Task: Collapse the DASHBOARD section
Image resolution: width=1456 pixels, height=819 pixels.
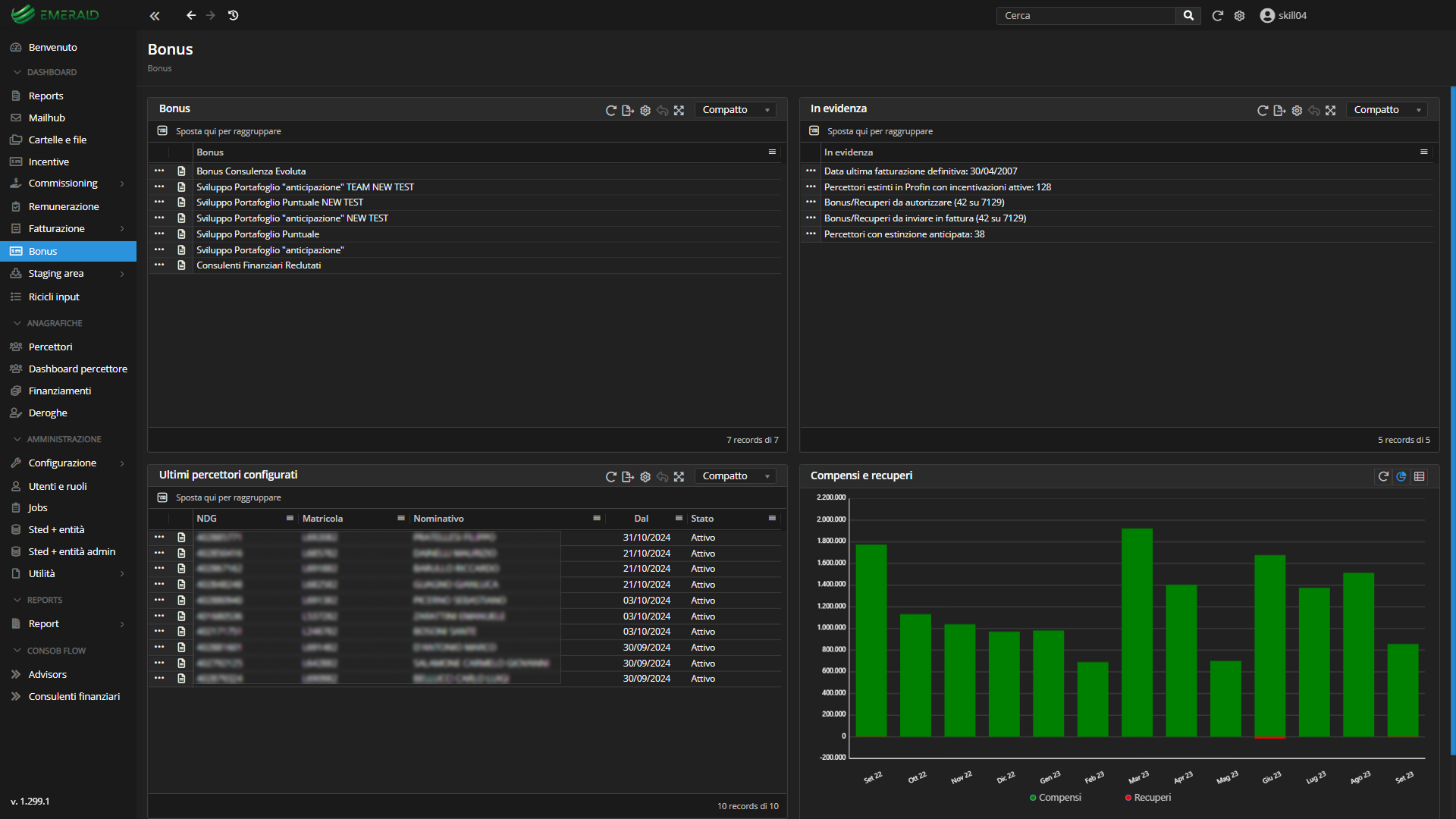Action: pos(45,72)
